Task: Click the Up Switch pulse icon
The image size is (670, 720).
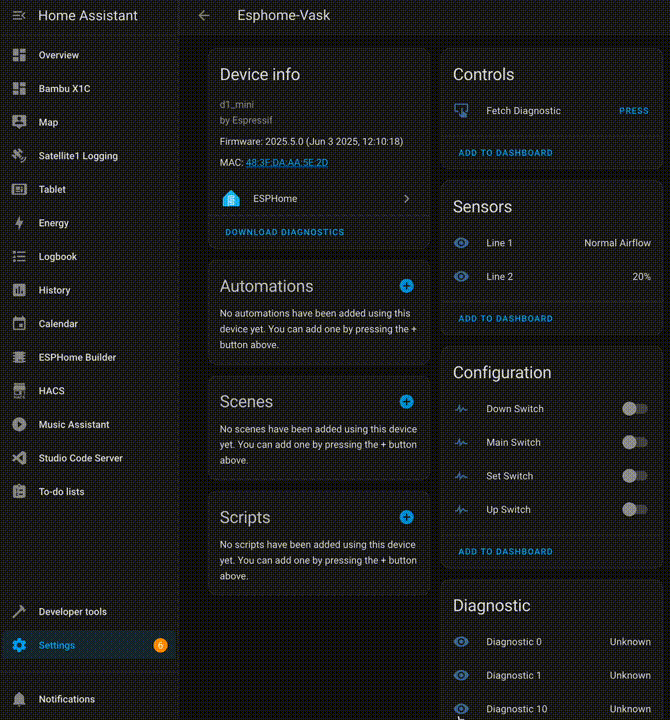Action: [x=461, y=509]
